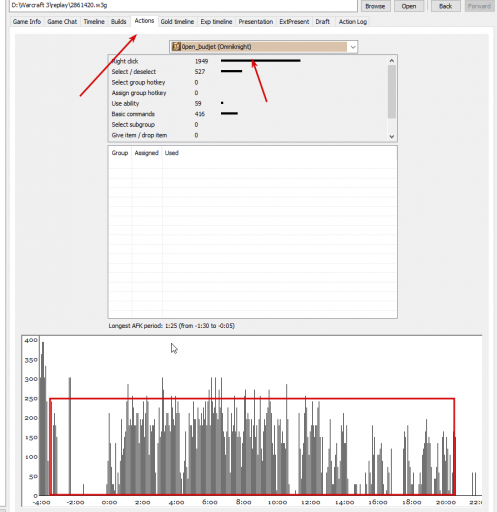Viewport: 497px width, 512px height.
Task: Select the ExtPresent tab
Action: point(294,22)
